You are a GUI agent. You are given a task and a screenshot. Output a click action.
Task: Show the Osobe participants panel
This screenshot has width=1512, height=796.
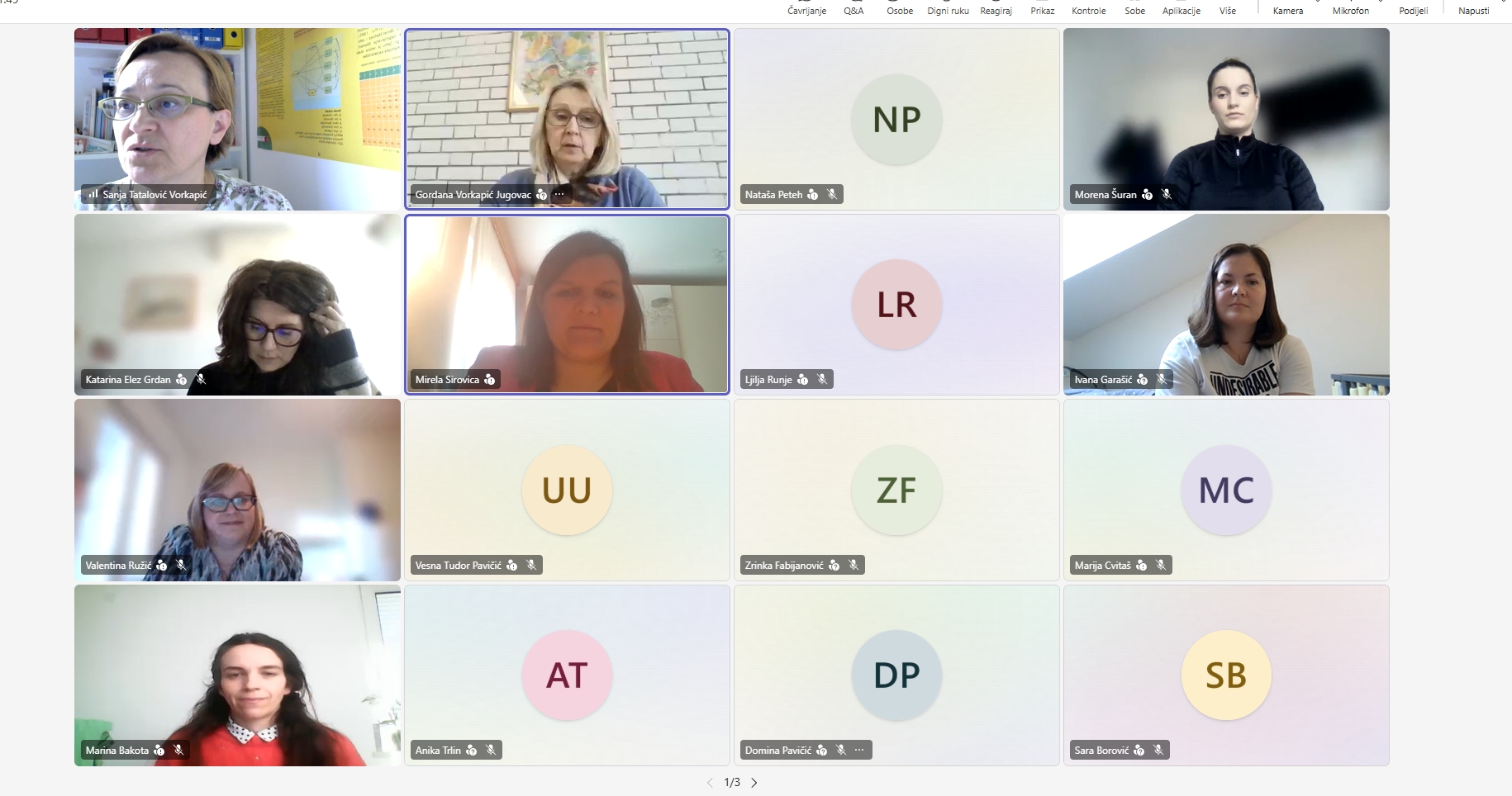pos(900,8)
